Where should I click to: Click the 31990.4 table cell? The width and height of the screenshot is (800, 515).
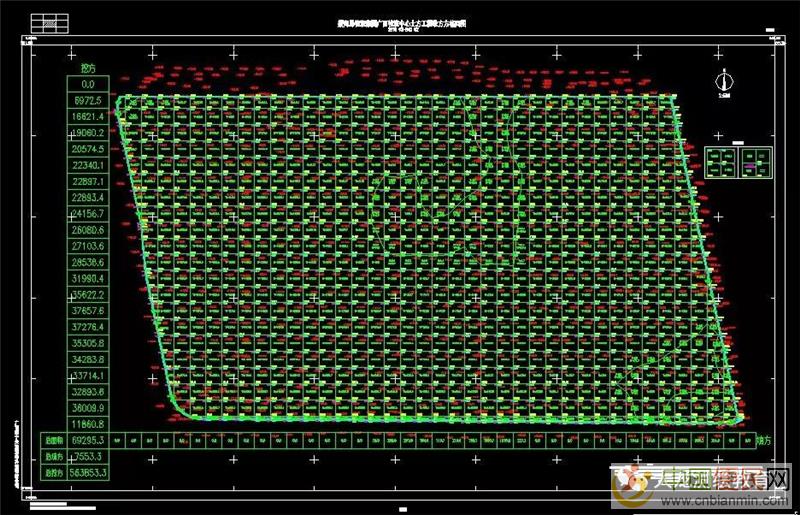85,277
